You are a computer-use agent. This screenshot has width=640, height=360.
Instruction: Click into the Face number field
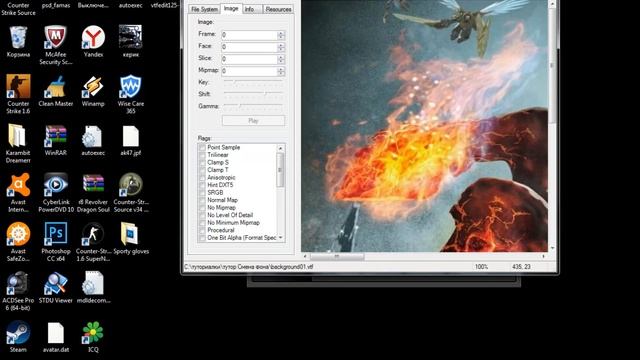pyautogui.click(x=249, y=47)
